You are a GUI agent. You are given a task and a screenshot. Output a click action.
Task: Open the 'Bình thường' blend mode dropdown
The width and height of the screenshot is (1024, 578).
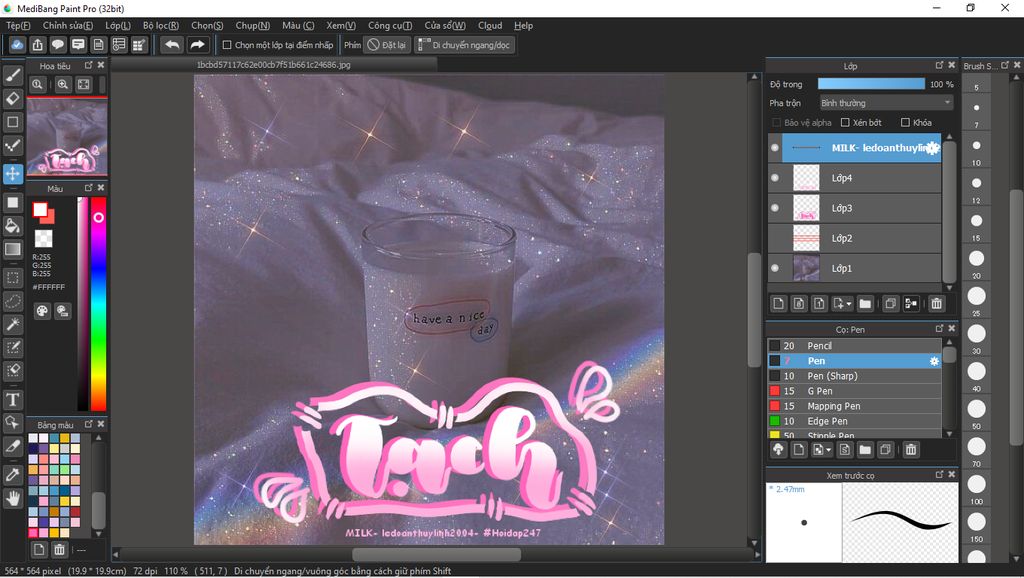(x=886, y=103)
